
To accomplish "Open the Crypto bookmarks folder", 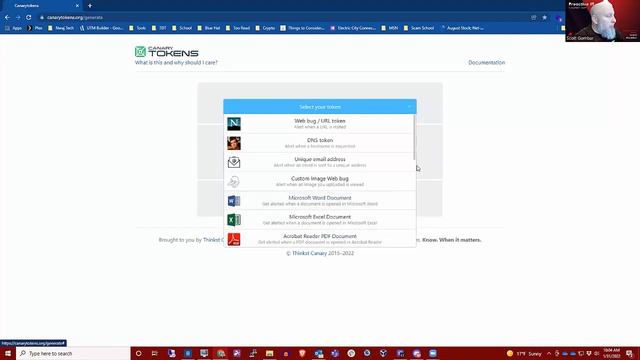I will (265, 28).
